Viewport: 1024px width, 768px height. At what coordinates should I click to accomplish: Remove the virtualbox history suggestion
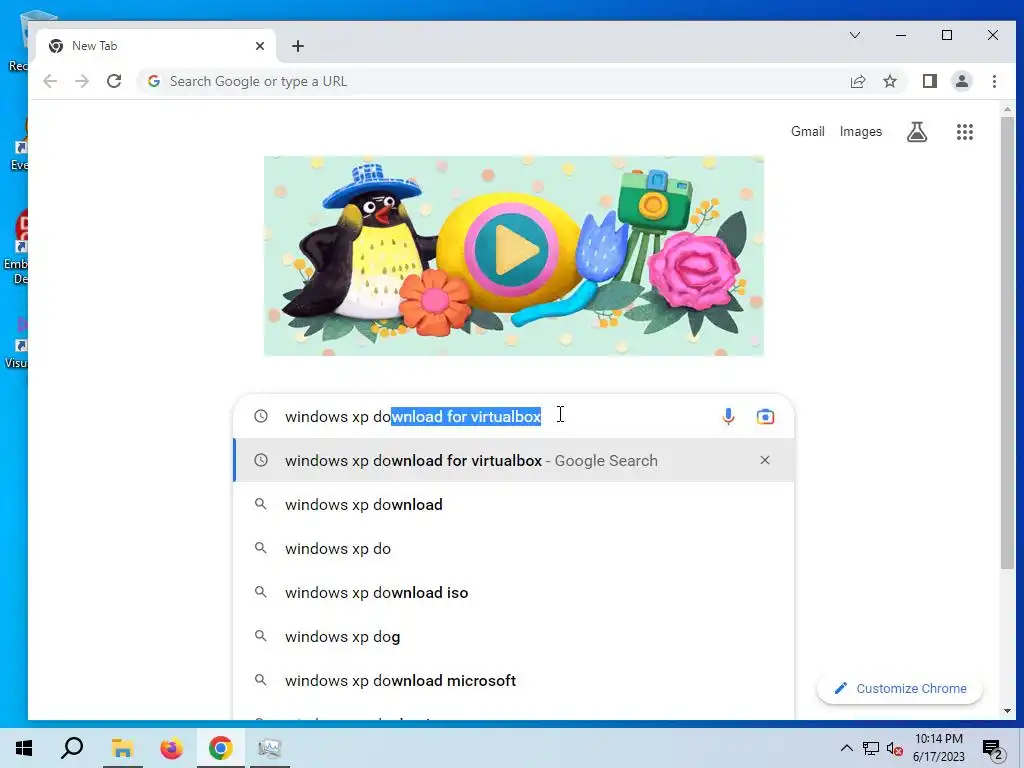tap(765, 460)
